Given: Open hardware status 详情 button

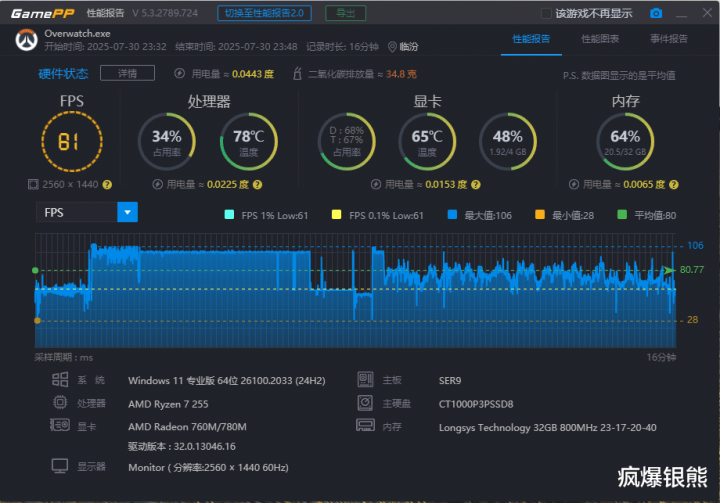Looking at the screenshot, I should pyautogui.click(x=127, y=73).
